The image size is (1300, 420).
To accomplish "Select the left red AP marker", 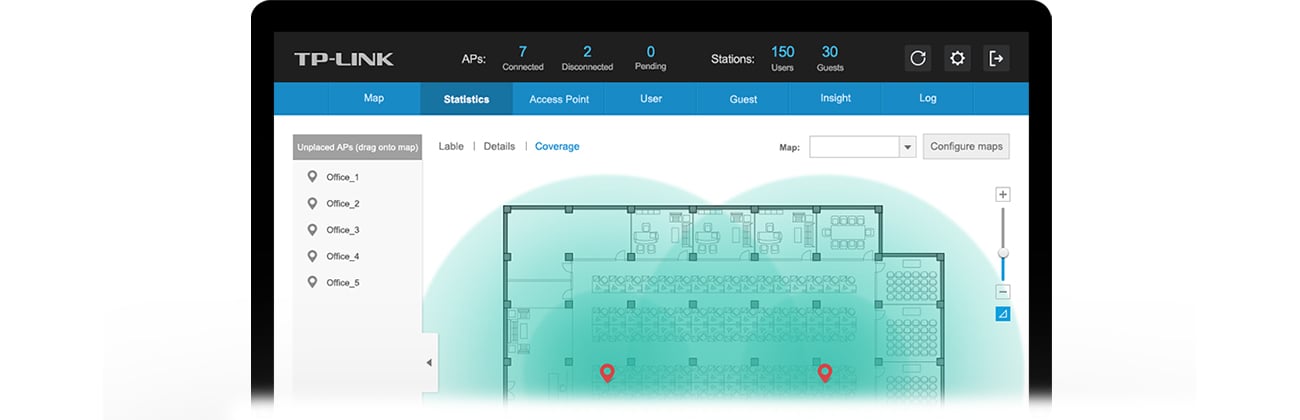I will coord(606,373).
